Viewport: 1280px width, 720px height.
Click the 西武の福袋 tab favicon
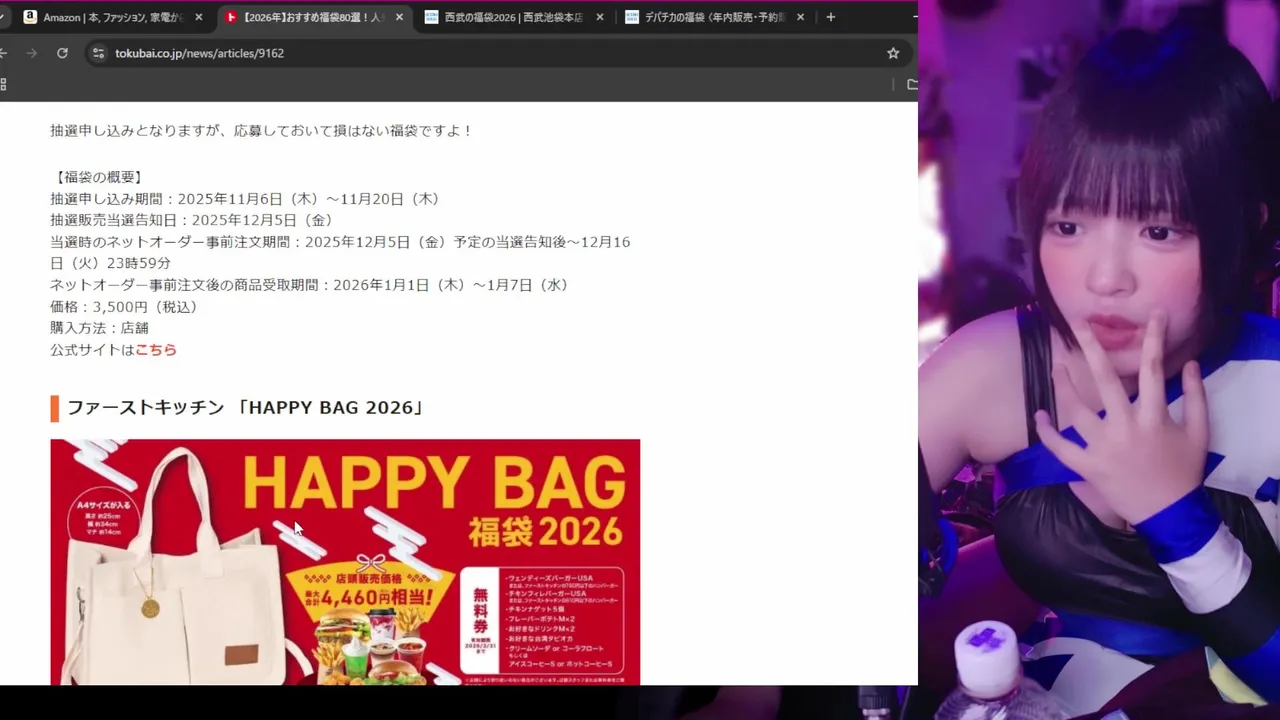(432, 17)
